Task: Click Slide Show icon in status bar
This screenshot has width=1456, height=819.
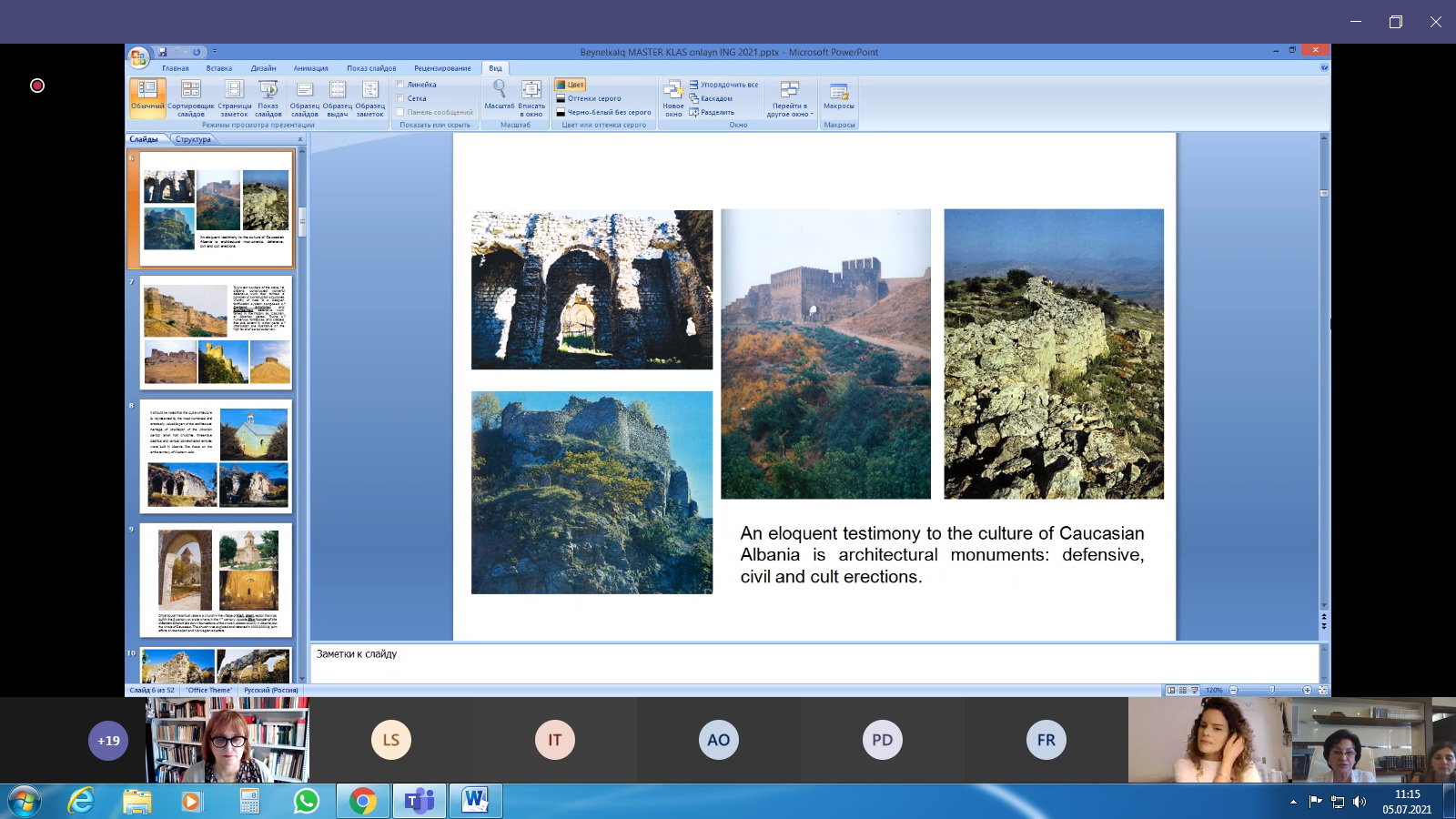Action: [1195, 690]
